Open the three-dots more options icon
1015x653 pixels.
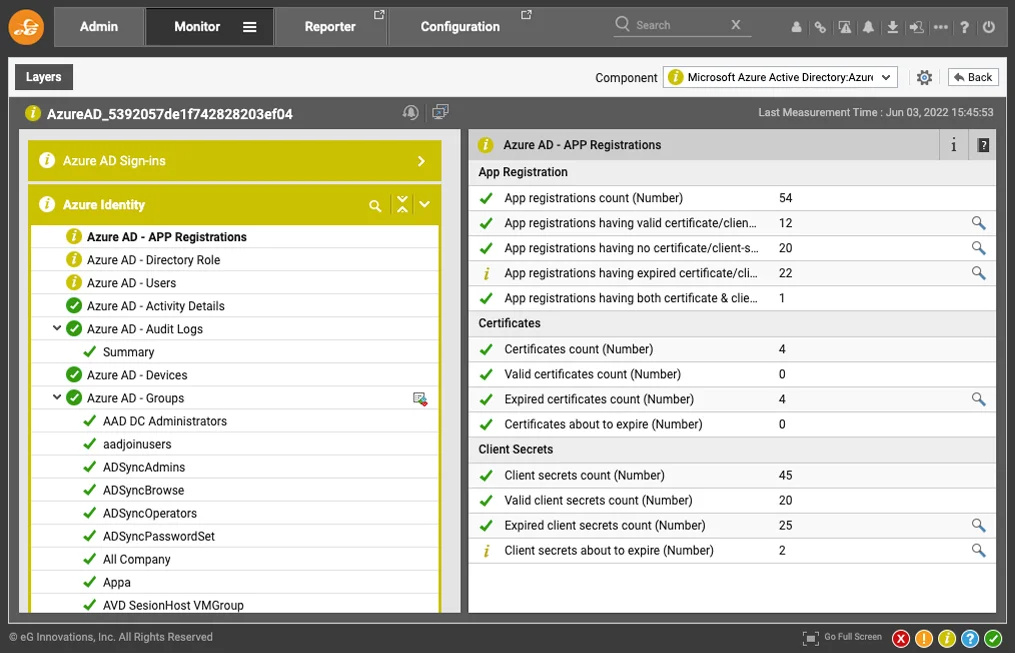[x=941, y=27]
